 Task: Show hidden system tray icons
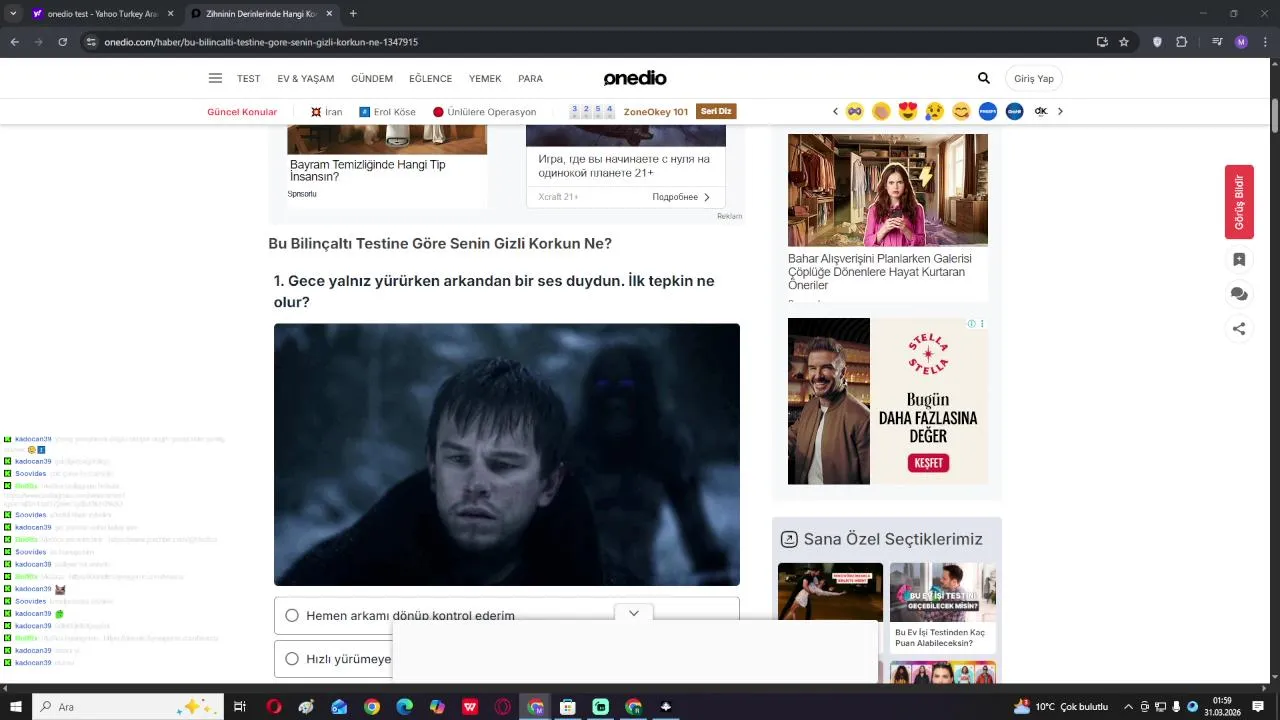1129,707
